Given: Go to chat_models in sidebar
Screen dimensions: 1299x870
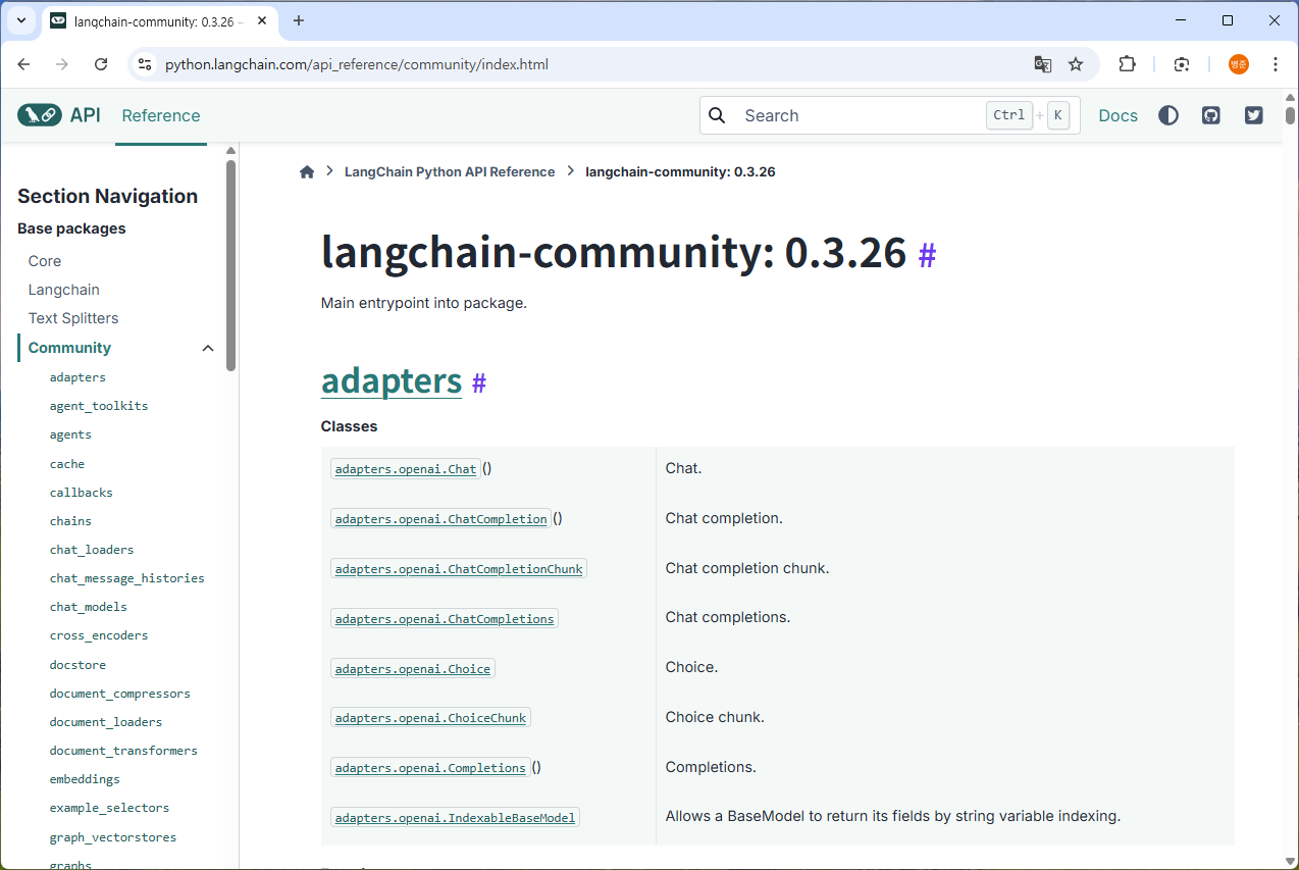Looking at the screenshot, I should (88, 607).
